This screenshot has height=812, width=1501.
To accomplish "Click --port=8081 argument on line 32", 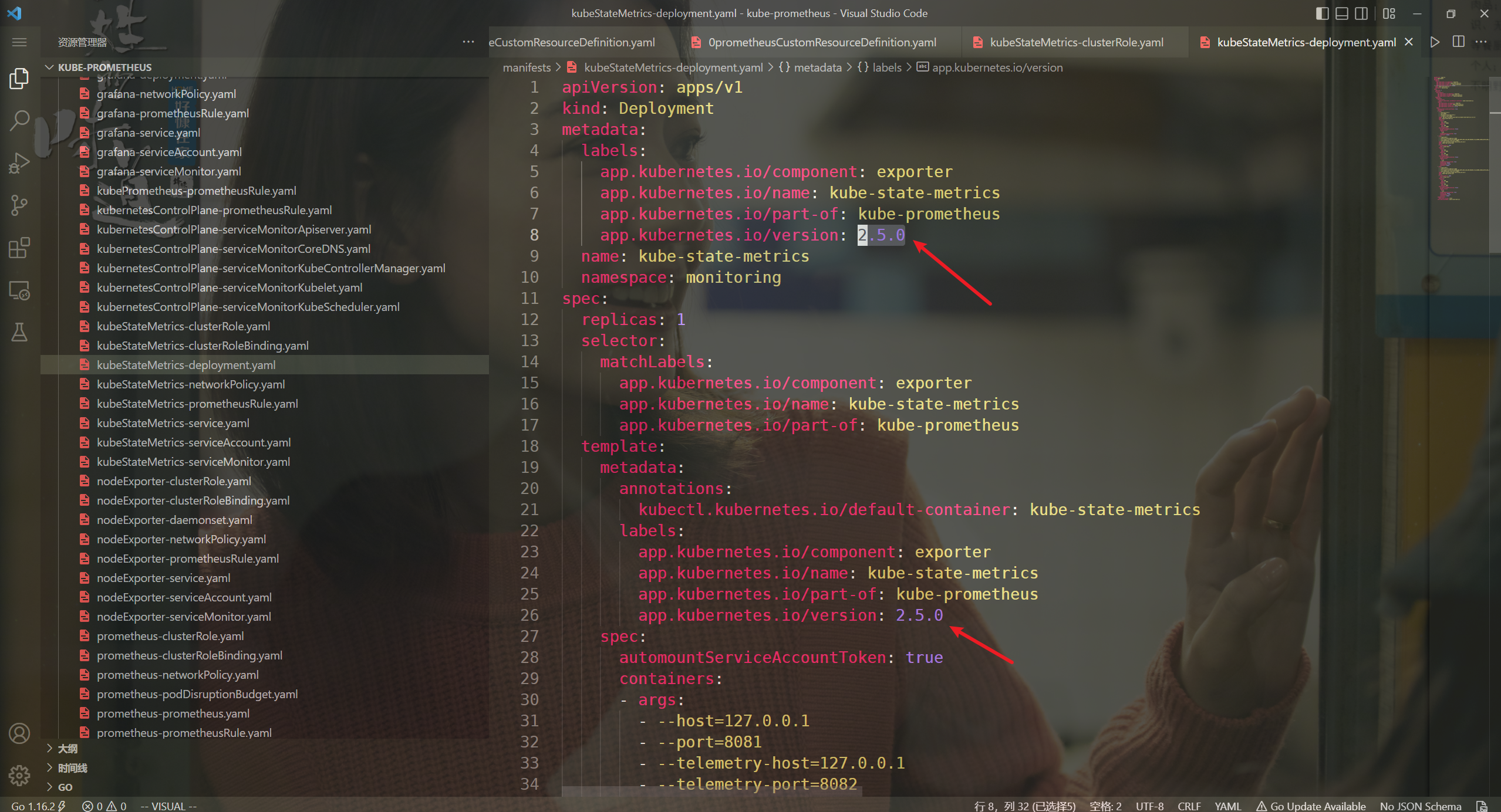I will point(710,742).
